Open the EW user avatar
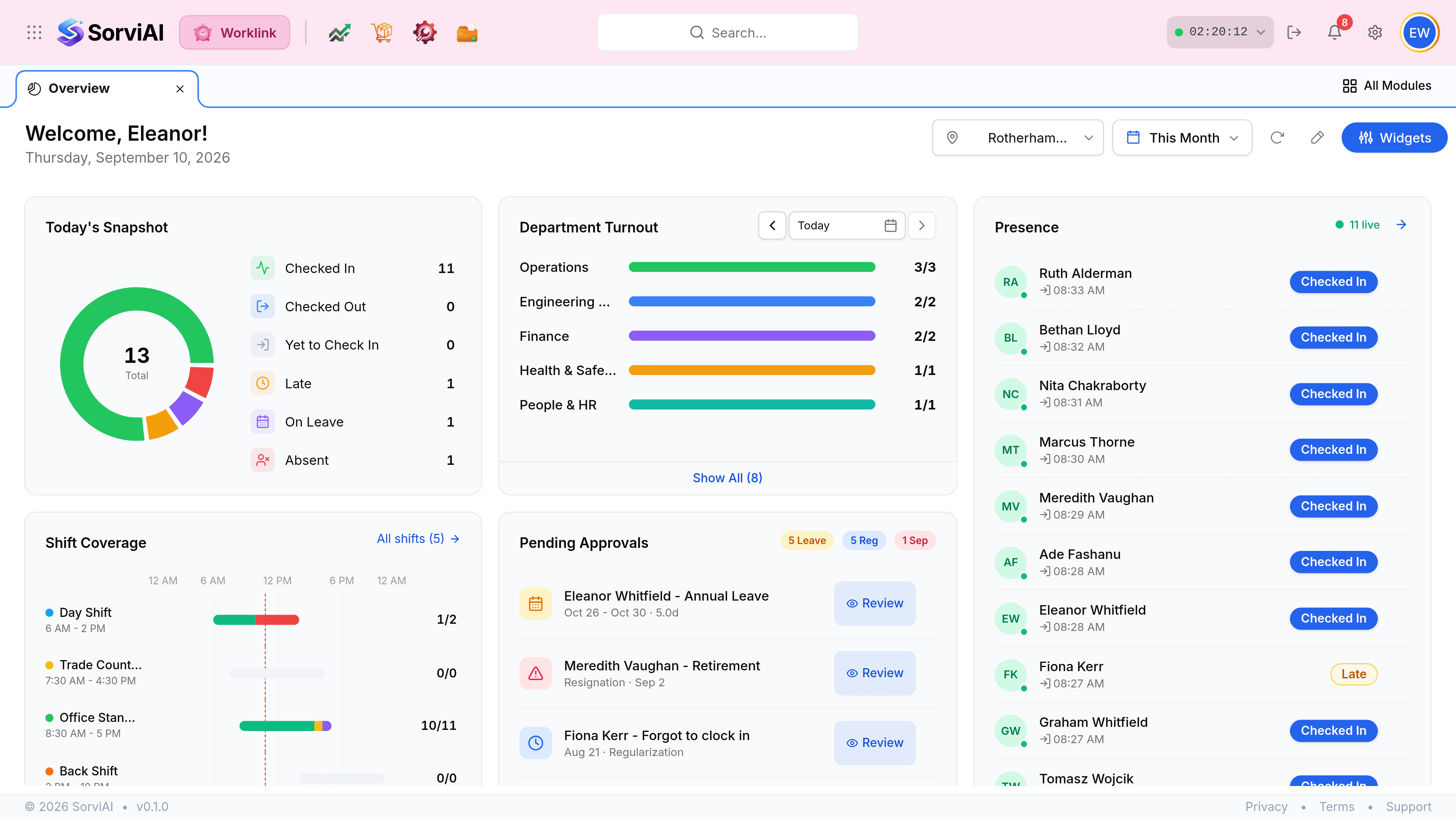The width and height of the screenshot is (1456, 819). (1419, 32)
